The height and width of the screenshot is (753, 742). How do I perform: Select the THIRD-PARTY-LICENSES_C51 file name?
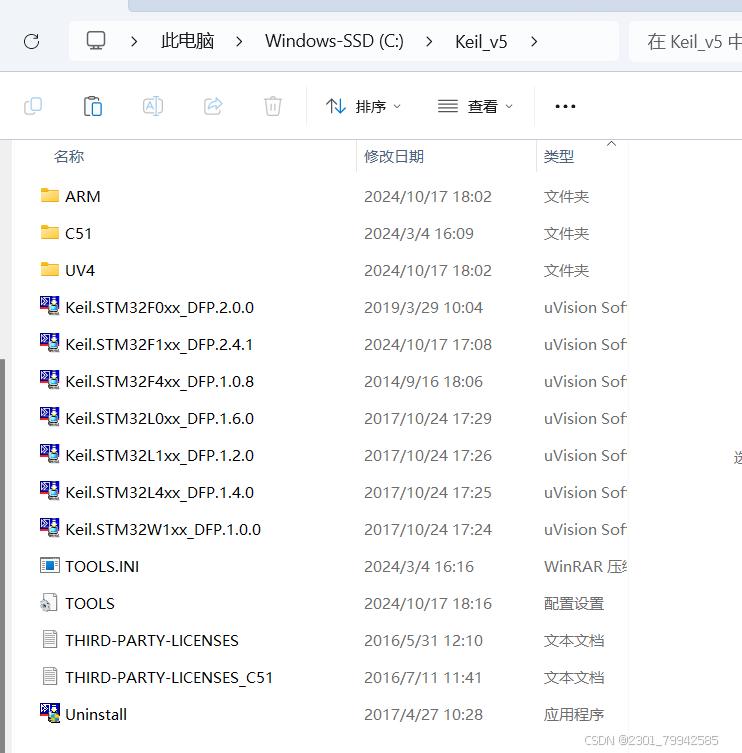coord(169,678)
